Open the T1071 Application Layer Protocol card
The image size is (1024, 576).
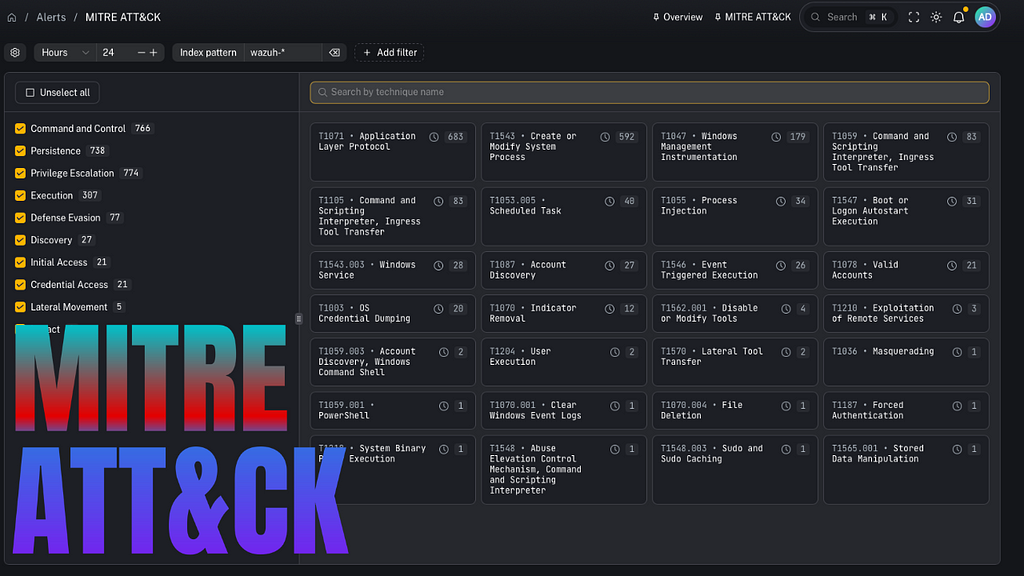(391, 152)
